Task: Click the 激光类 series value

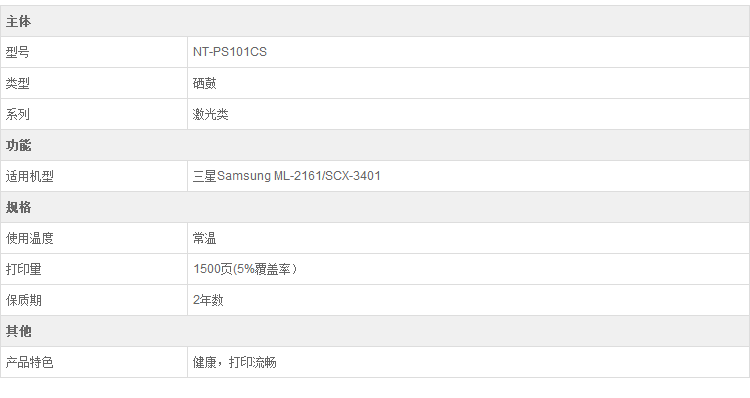Action: pos(210,114)
